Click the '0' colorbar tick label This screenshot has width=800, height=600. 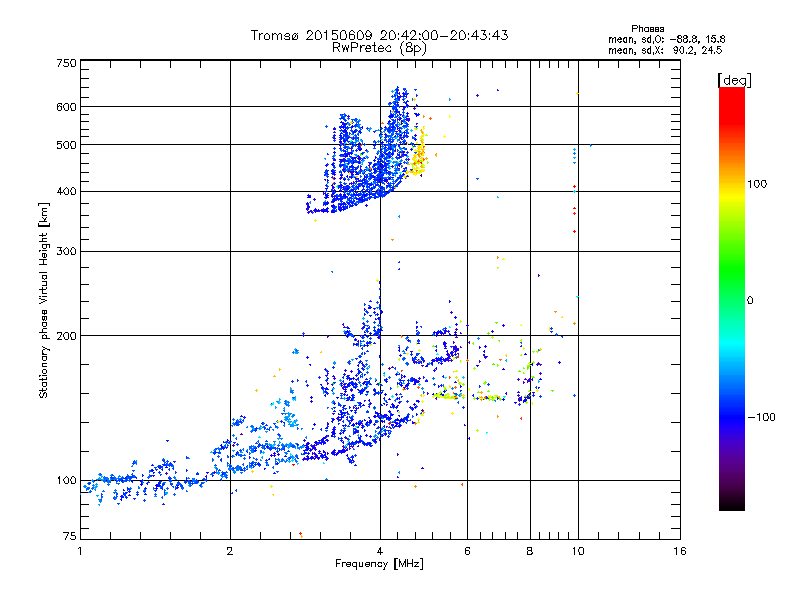pos(750,301)
